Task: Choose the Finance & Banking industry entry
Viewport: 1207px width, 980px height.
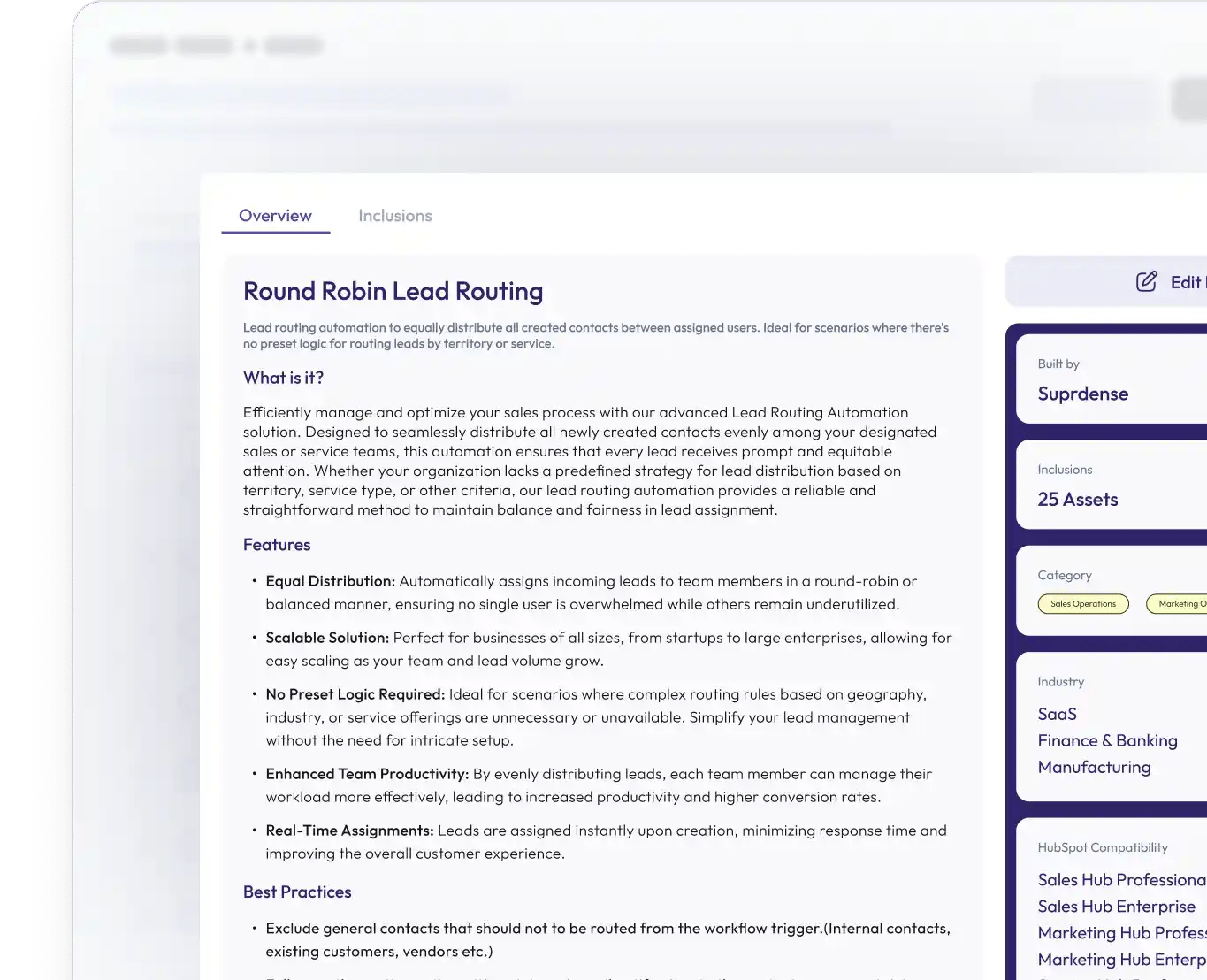Action: point(1108,740)
